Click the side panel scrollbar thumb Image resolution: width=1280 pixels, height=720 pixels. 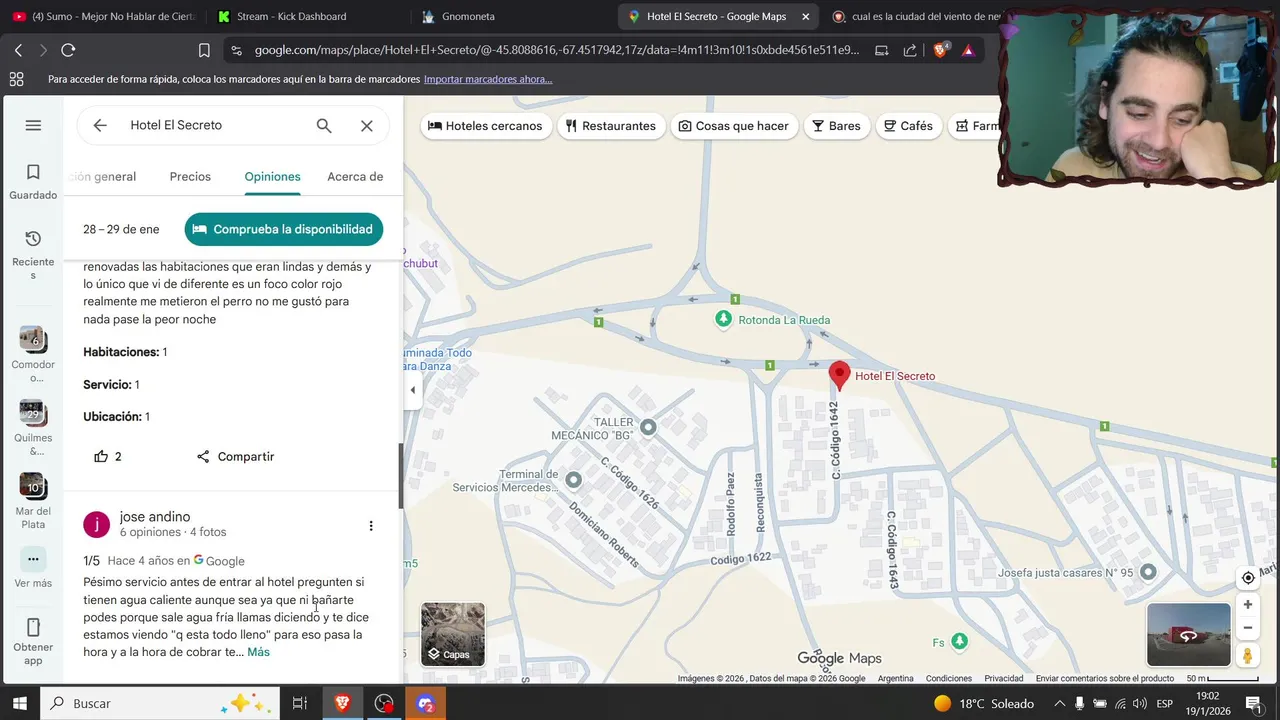click(x=401, y=476)
